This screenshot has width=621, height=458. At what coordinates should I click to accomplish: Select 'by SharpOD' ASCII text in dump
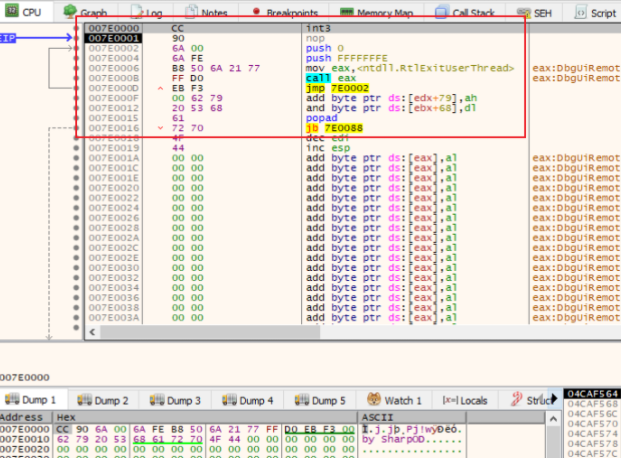click(393, 439)
